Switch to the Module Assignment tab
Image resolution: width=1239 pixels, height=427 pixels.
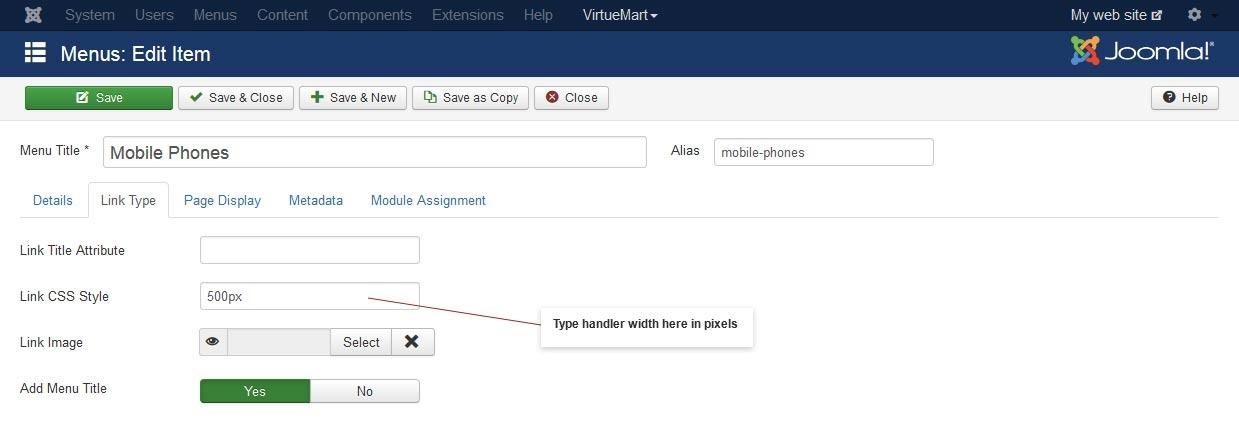coord(428,200)
